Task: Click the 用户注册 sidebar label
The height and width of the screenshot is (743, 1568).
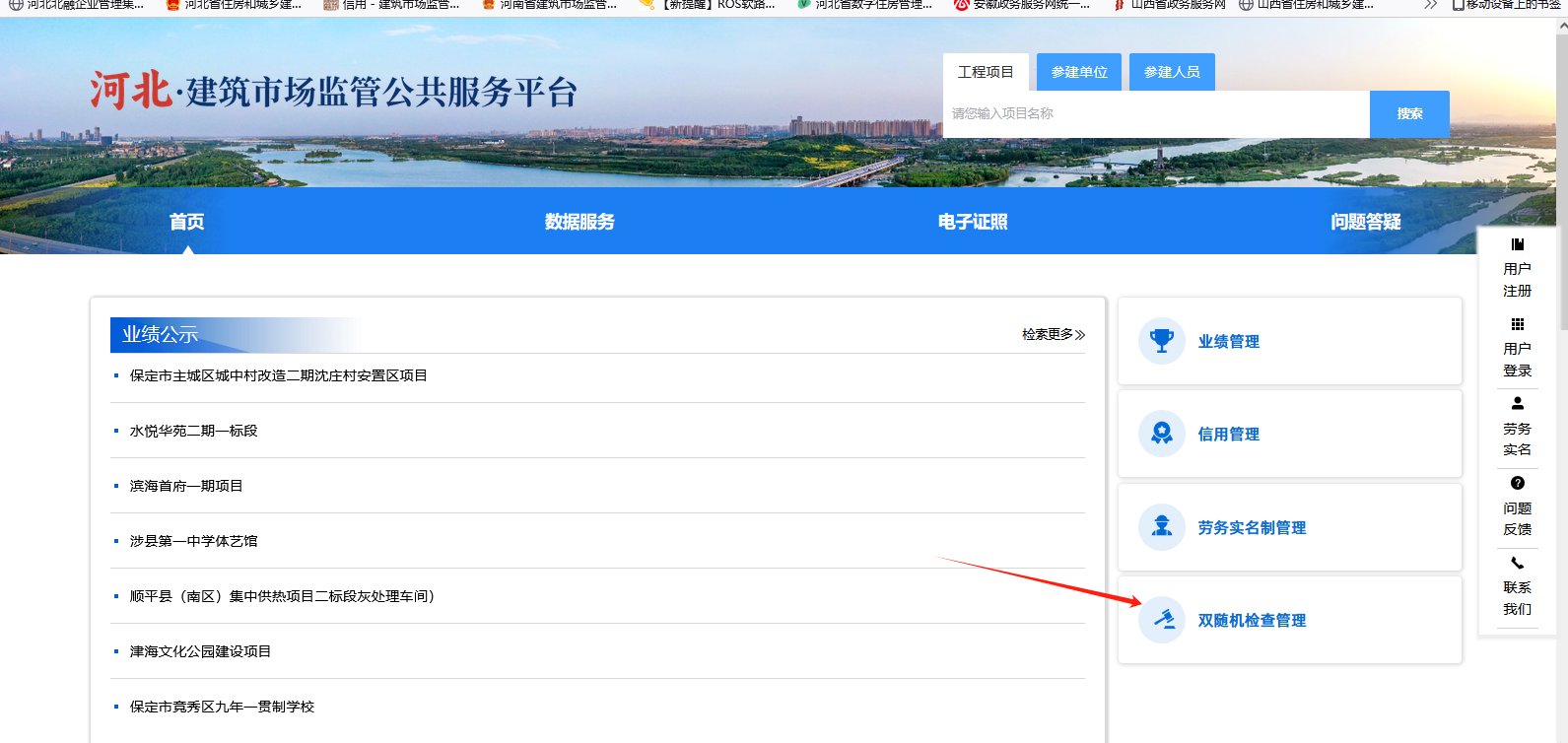Action: (1518, 280)
